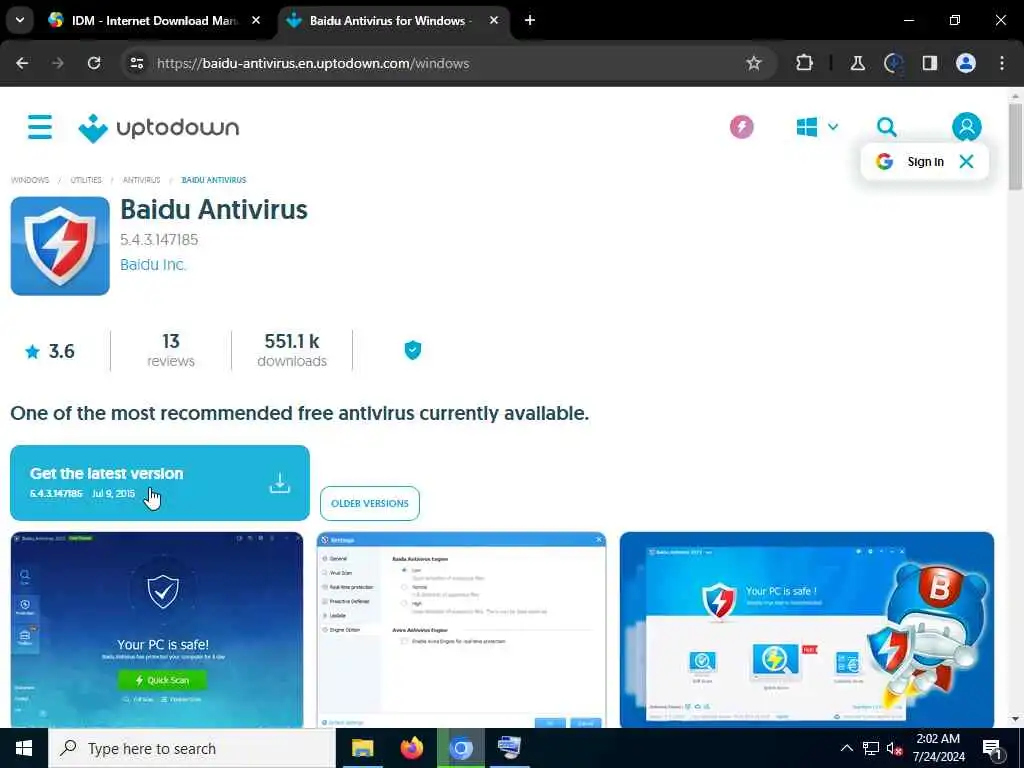The image size is (1024, 768).
Task: Open the Settings dialog screenshot
Action: point(461,630)
